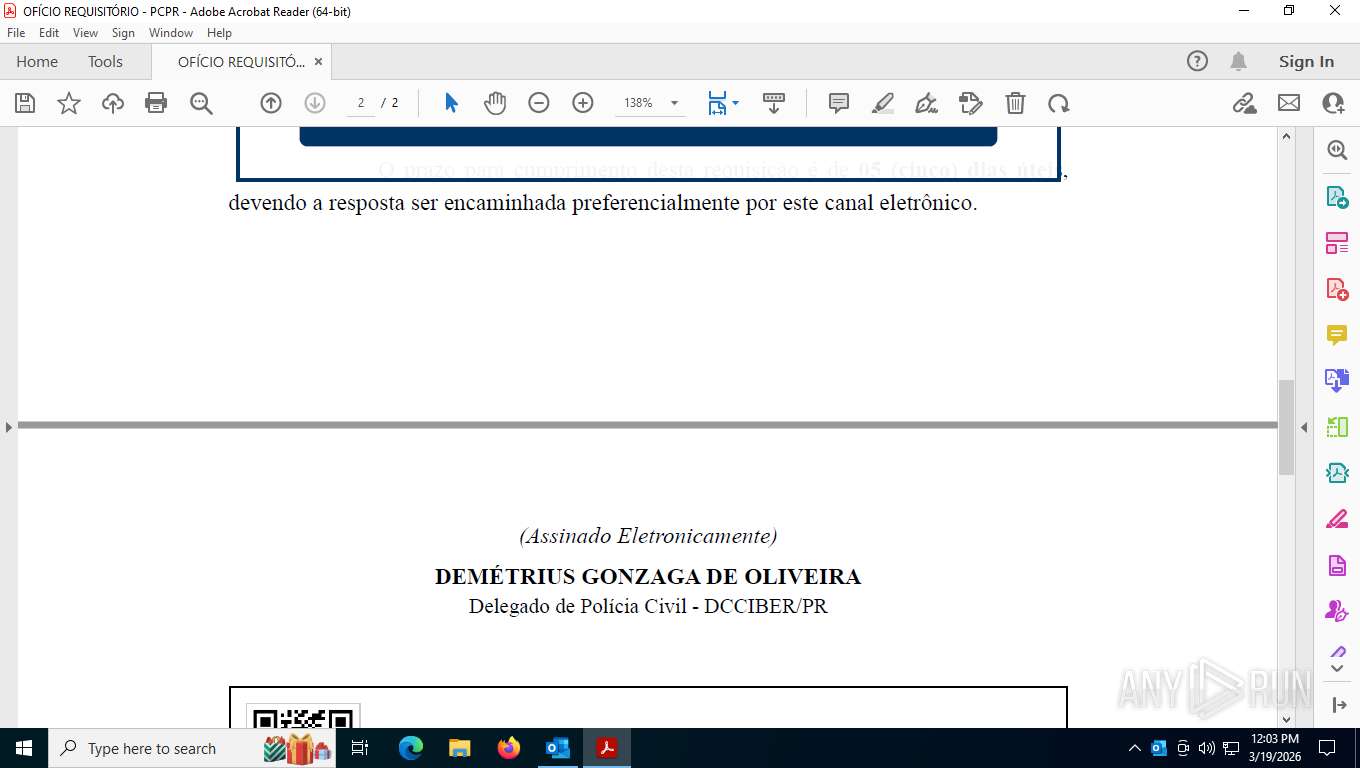Open Redact sidebar pink pen tool
1360x768 pixels.
pos(1337,519)
